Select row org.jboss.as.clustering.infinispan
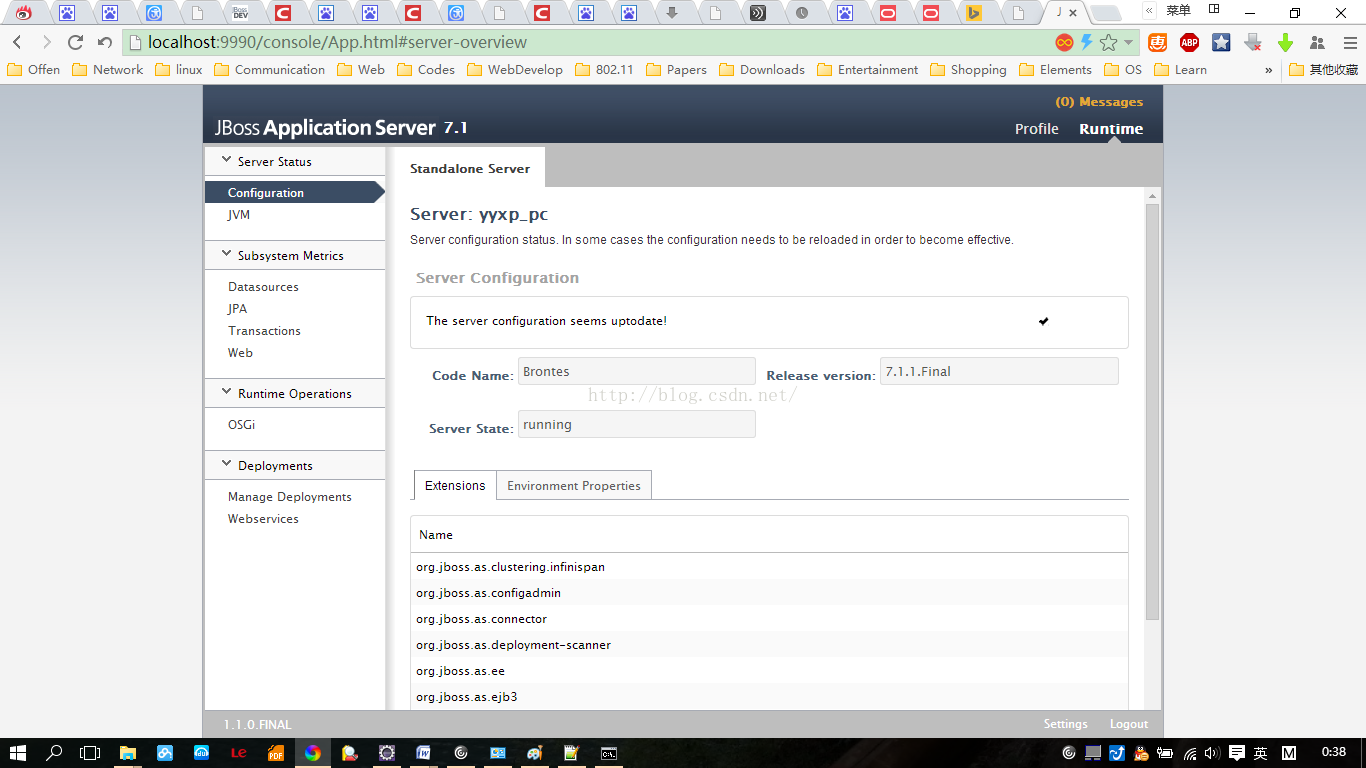1366x768 pixels. tap(769, 566)
